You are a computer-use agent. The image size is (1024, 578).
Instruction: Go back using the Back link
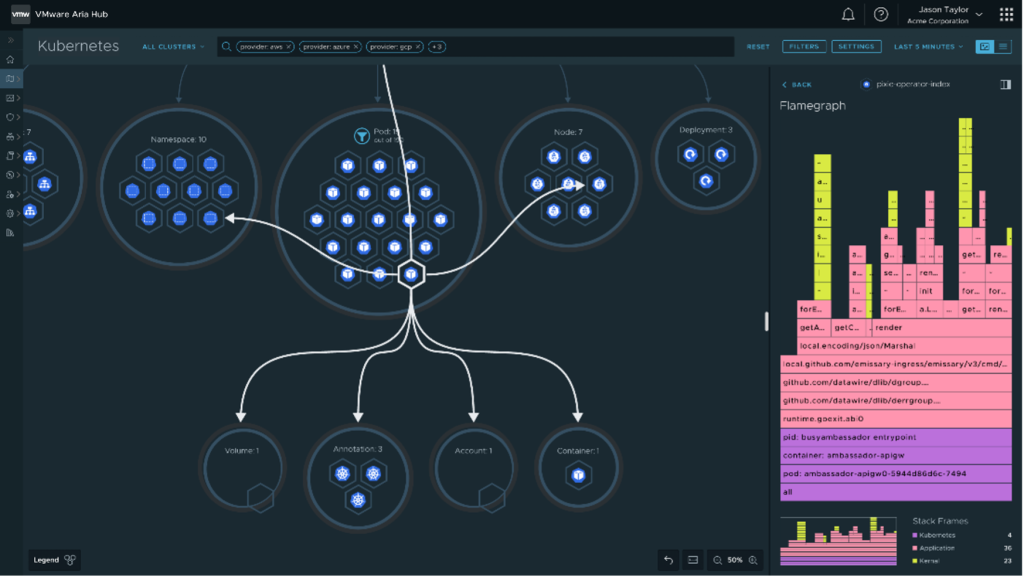pos(796,85)
